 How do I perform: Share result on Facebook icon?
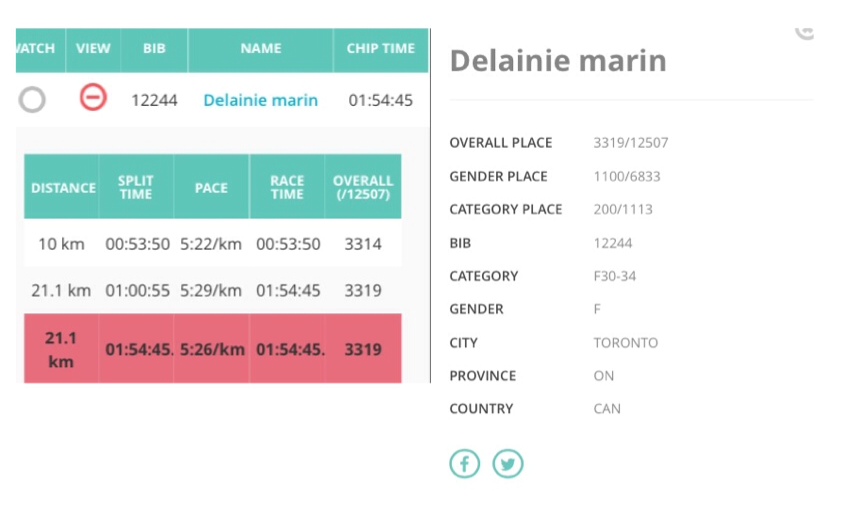point(464,464)
